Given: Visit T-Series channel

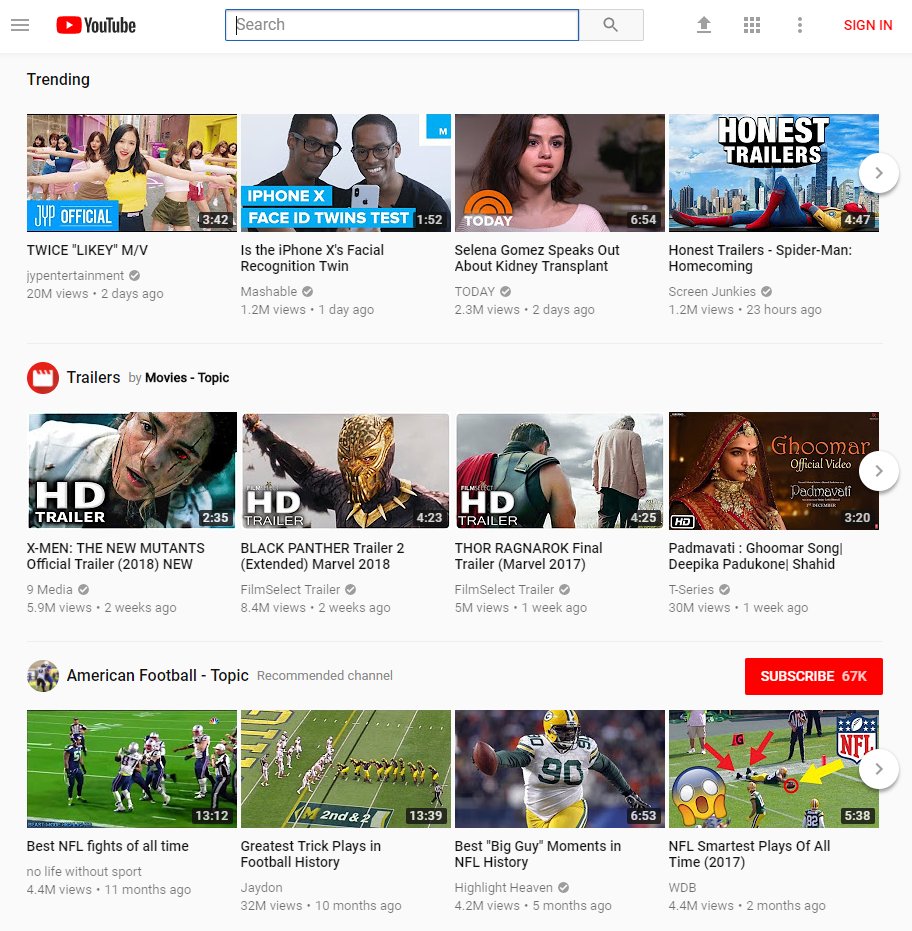Looking at the screenshot, I should click(691, 590).
